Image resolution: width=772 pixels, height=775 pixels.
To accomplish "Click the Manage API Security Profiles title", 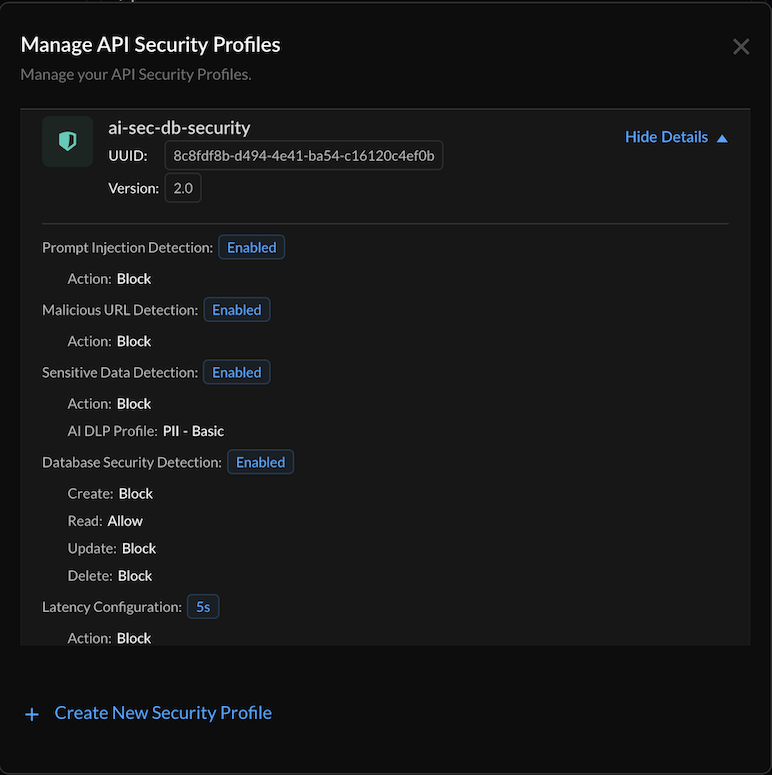I will 150,44.
